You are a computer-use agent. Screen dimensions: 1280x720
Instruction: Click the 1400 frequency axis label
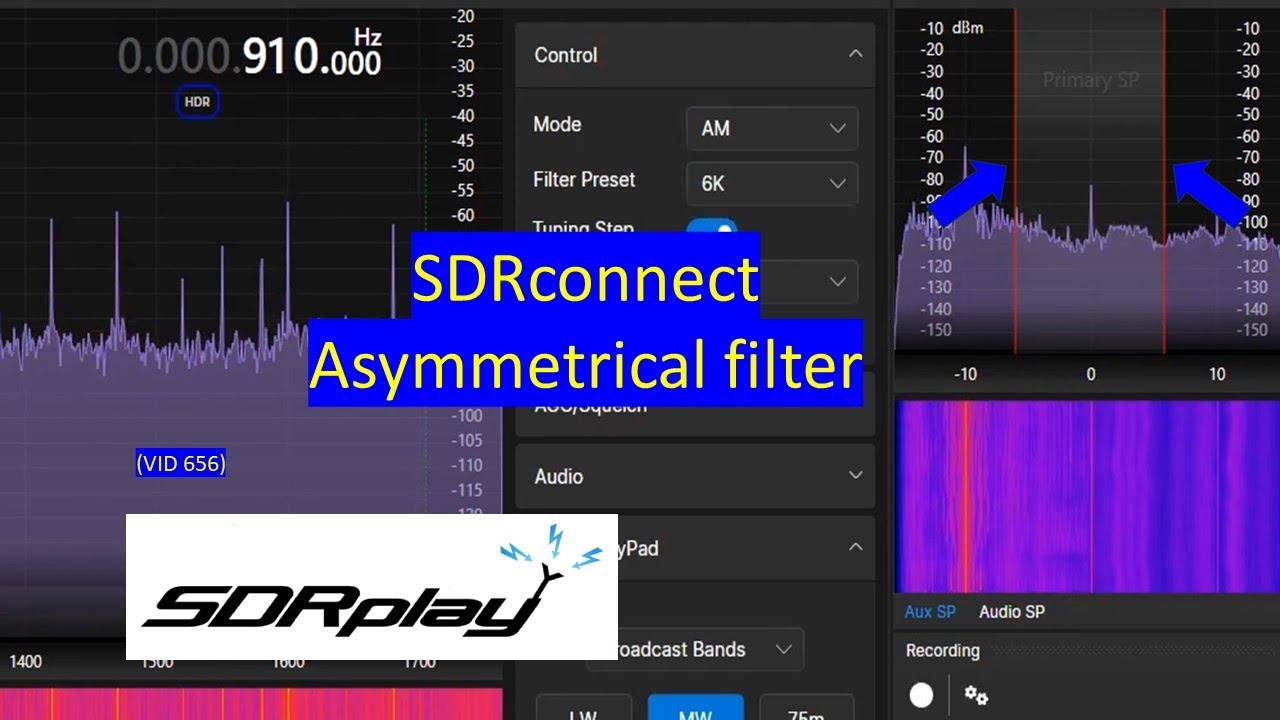coord(25,662)
